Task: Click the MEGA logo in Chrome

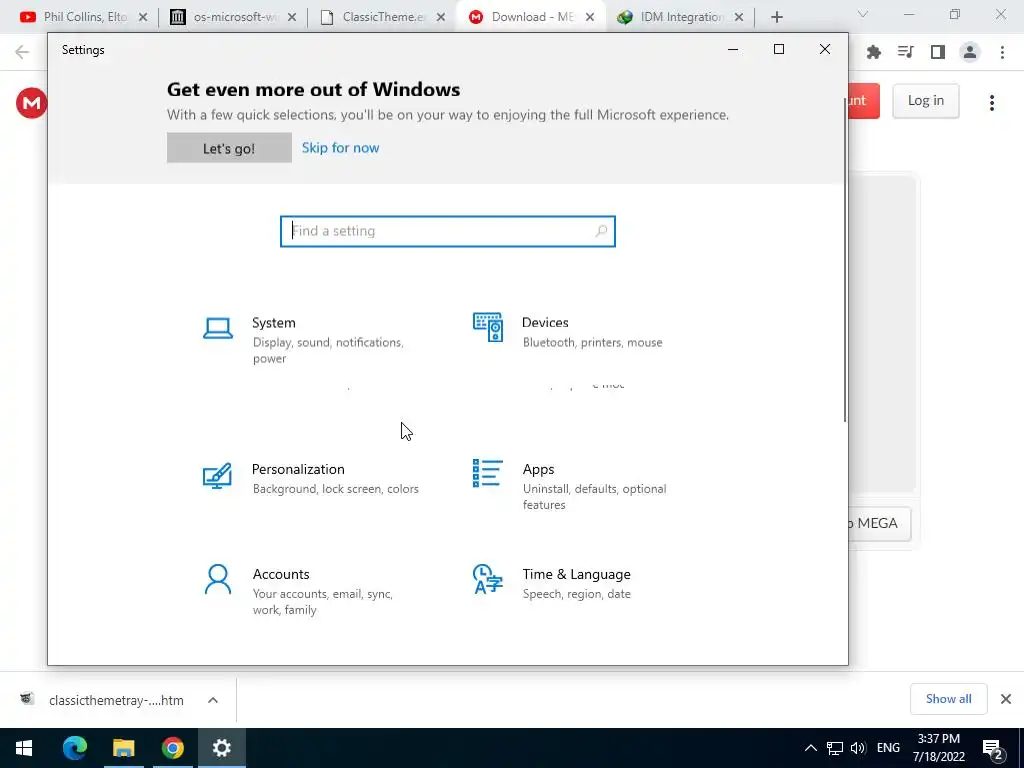Action: click(31, 103)
